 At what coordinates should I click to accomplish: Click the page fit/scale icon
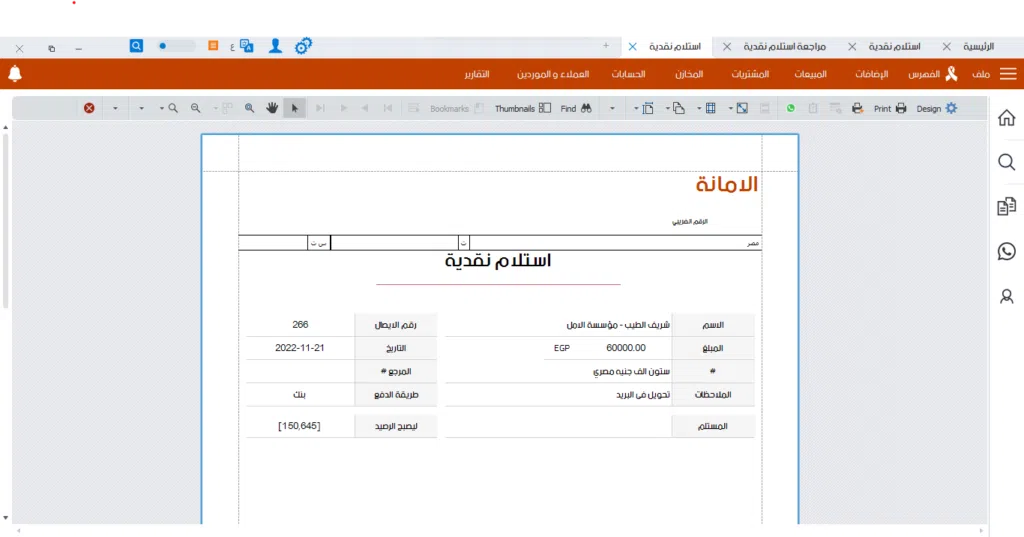743,108
